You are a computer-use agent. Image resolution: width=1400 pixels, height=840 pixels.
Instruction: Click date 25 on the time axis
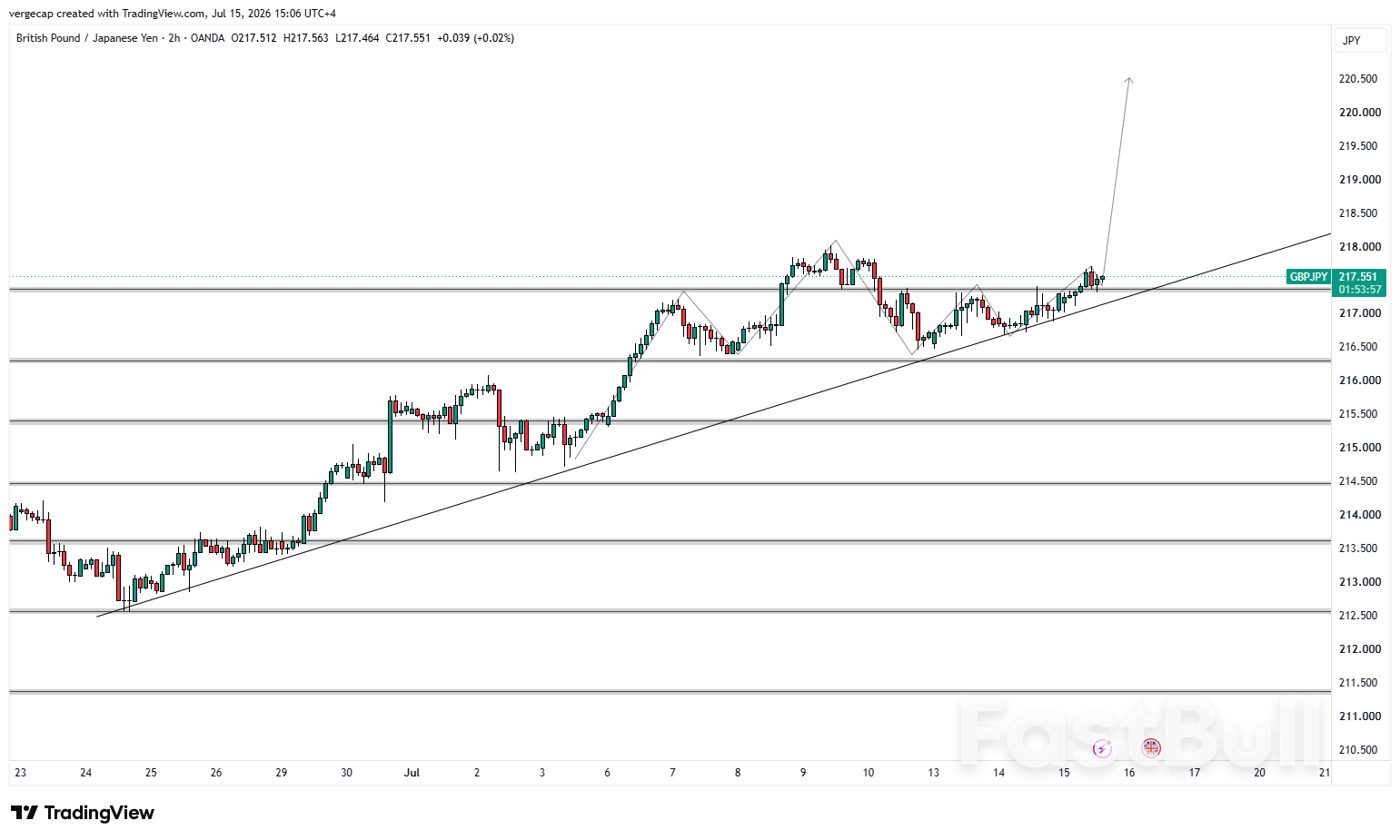click(151, 773)
